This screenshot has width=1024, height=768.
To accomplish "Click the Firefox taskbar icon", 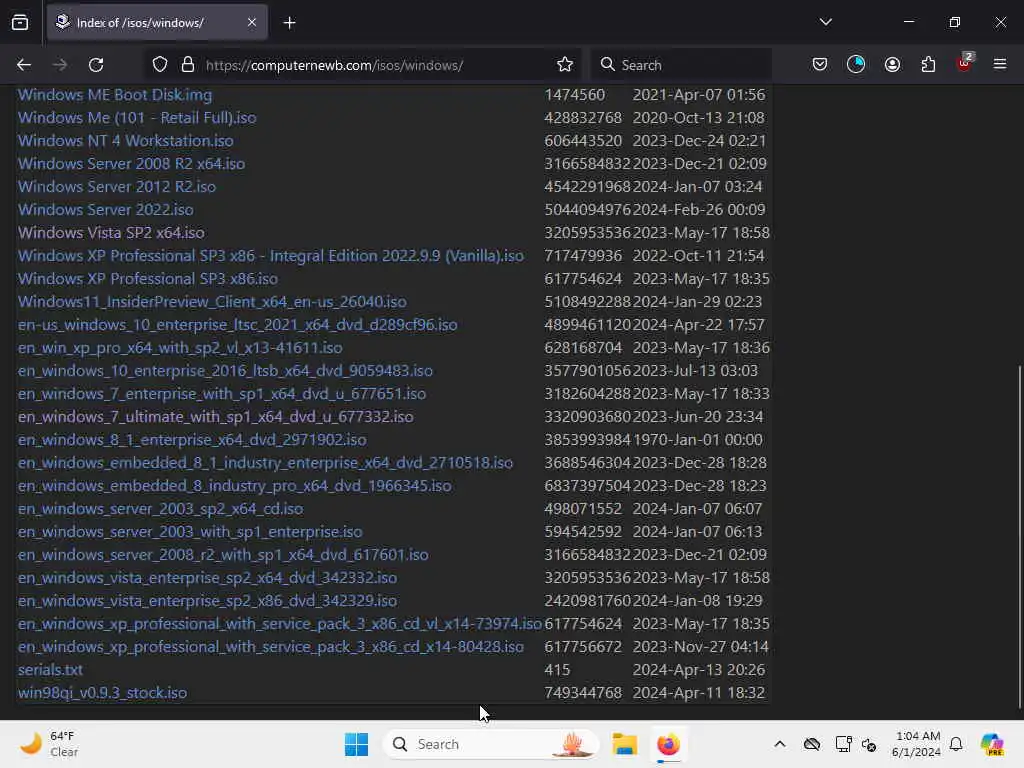I will click(668, 744).
